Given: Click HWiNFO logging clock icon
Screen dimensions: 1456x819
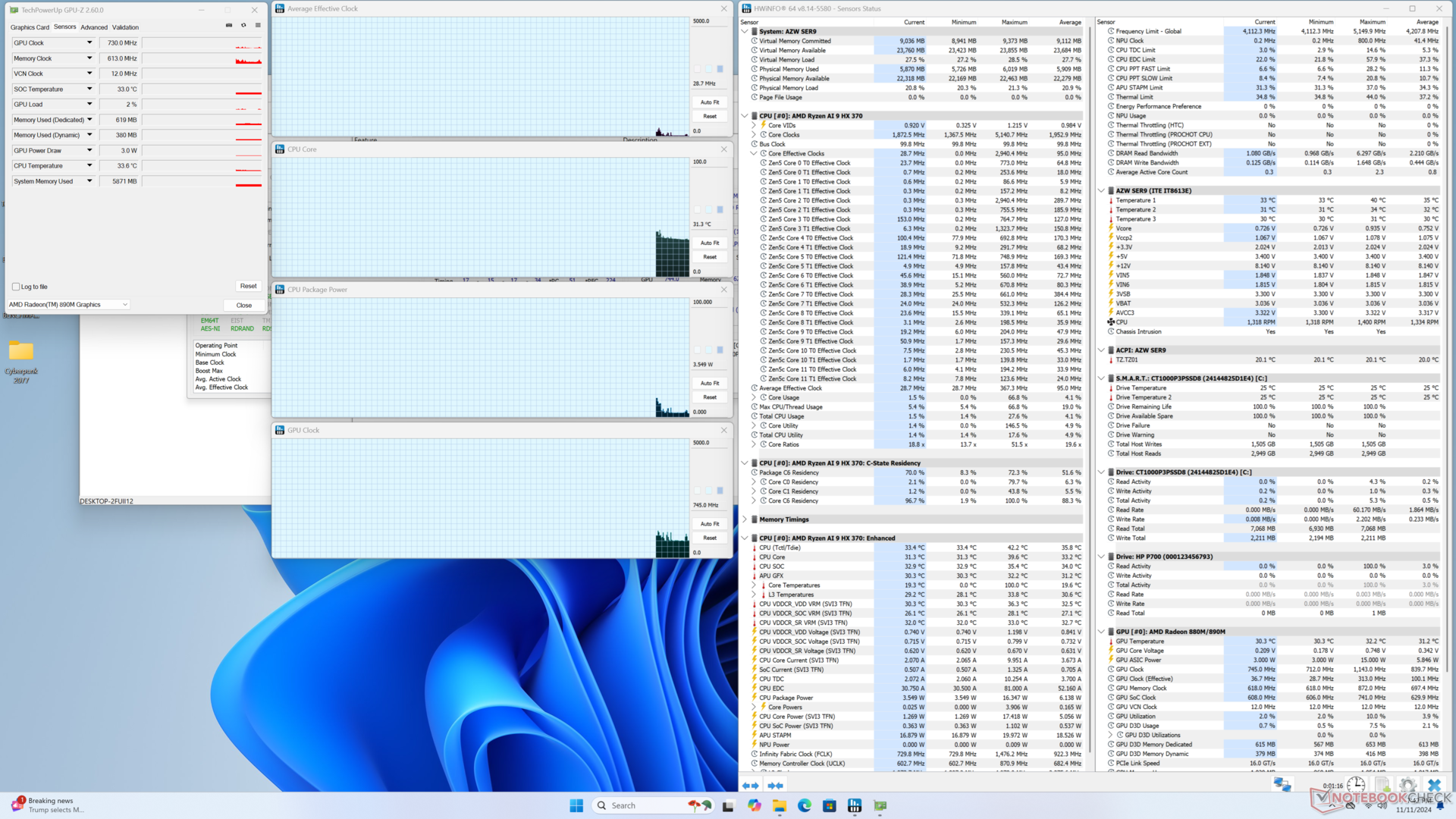Looking at the screenshot, I should coord(1356,785).
